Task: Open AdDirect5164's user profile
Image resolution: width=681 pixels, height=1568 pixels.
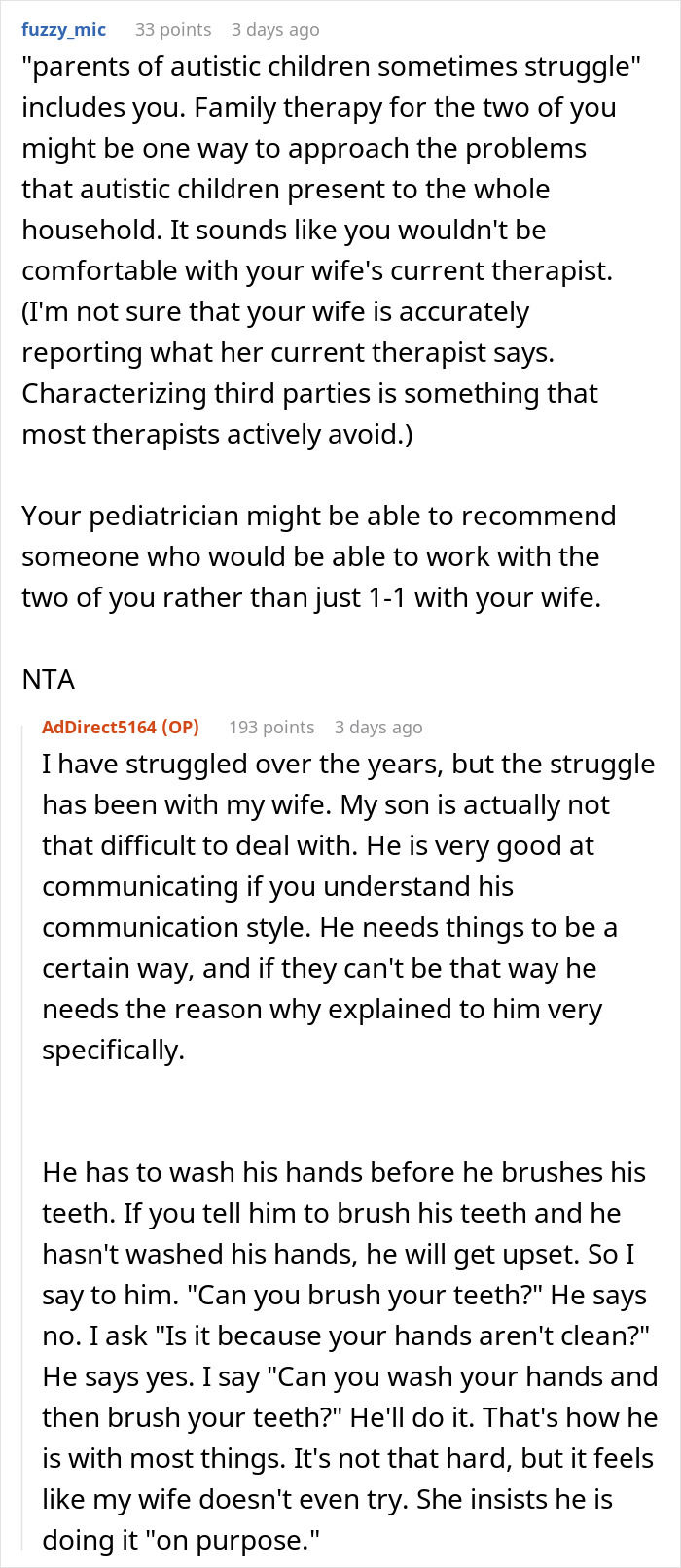Action: point(98,727)
